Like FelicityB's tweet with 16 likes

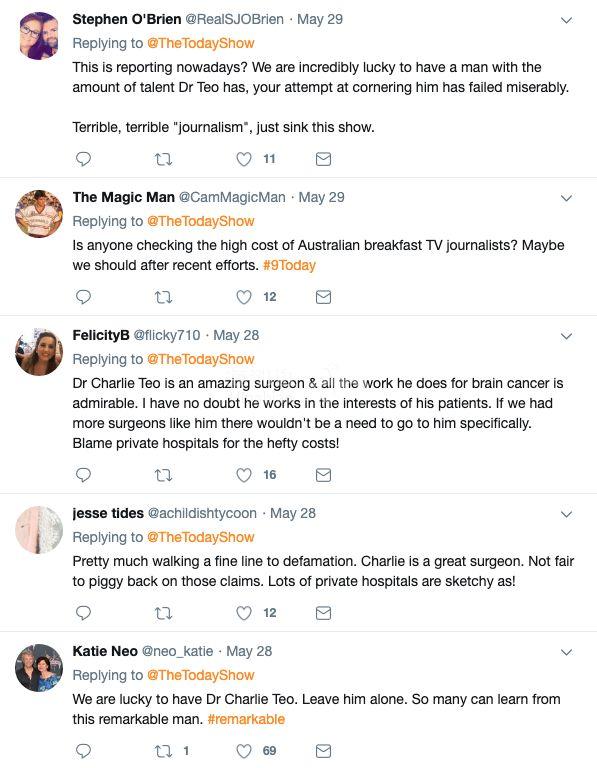pos(244,475)
